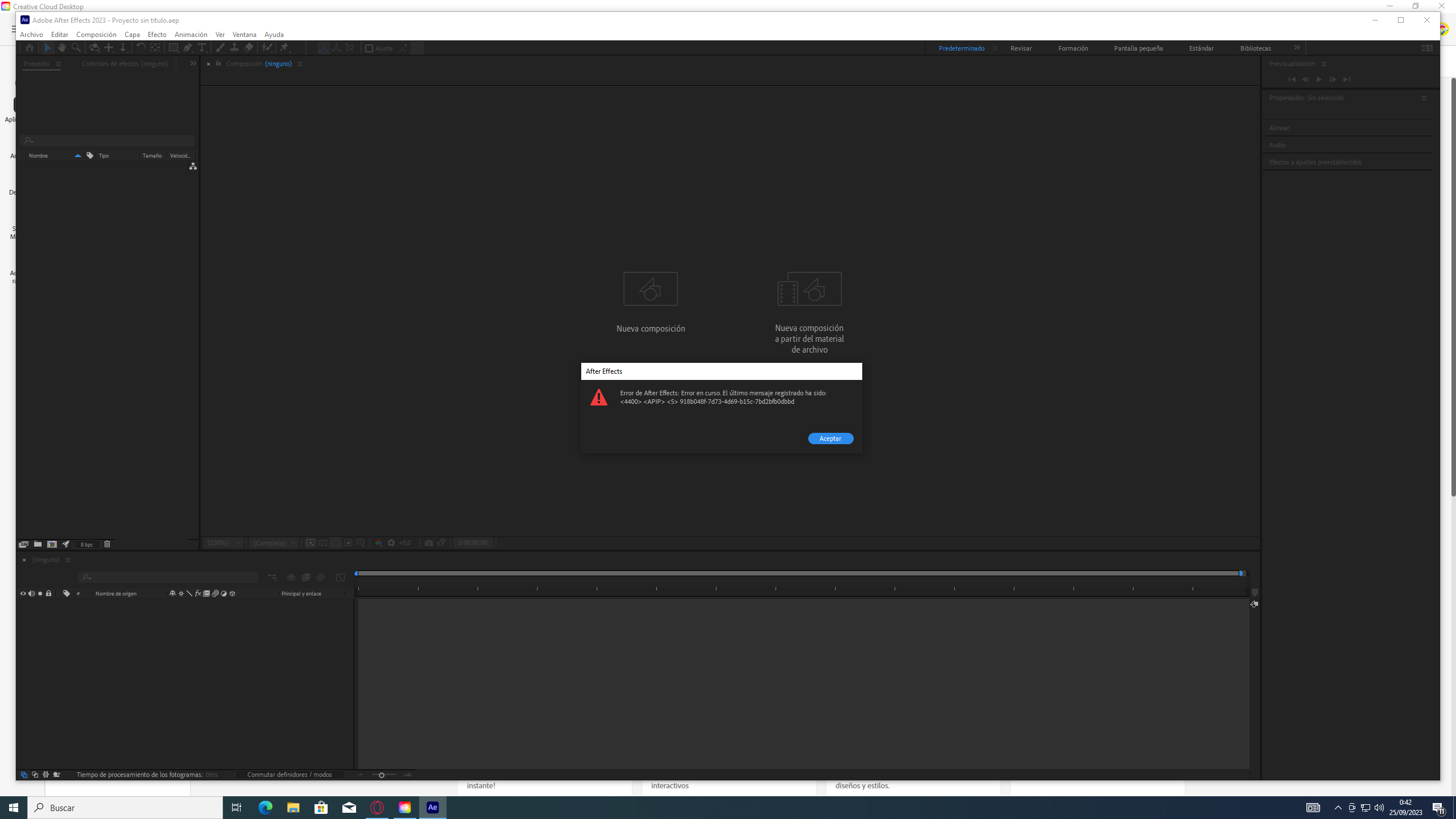Toggle the Ajuste snapping checkbox

pyautogui.click(x=369, y=48)
